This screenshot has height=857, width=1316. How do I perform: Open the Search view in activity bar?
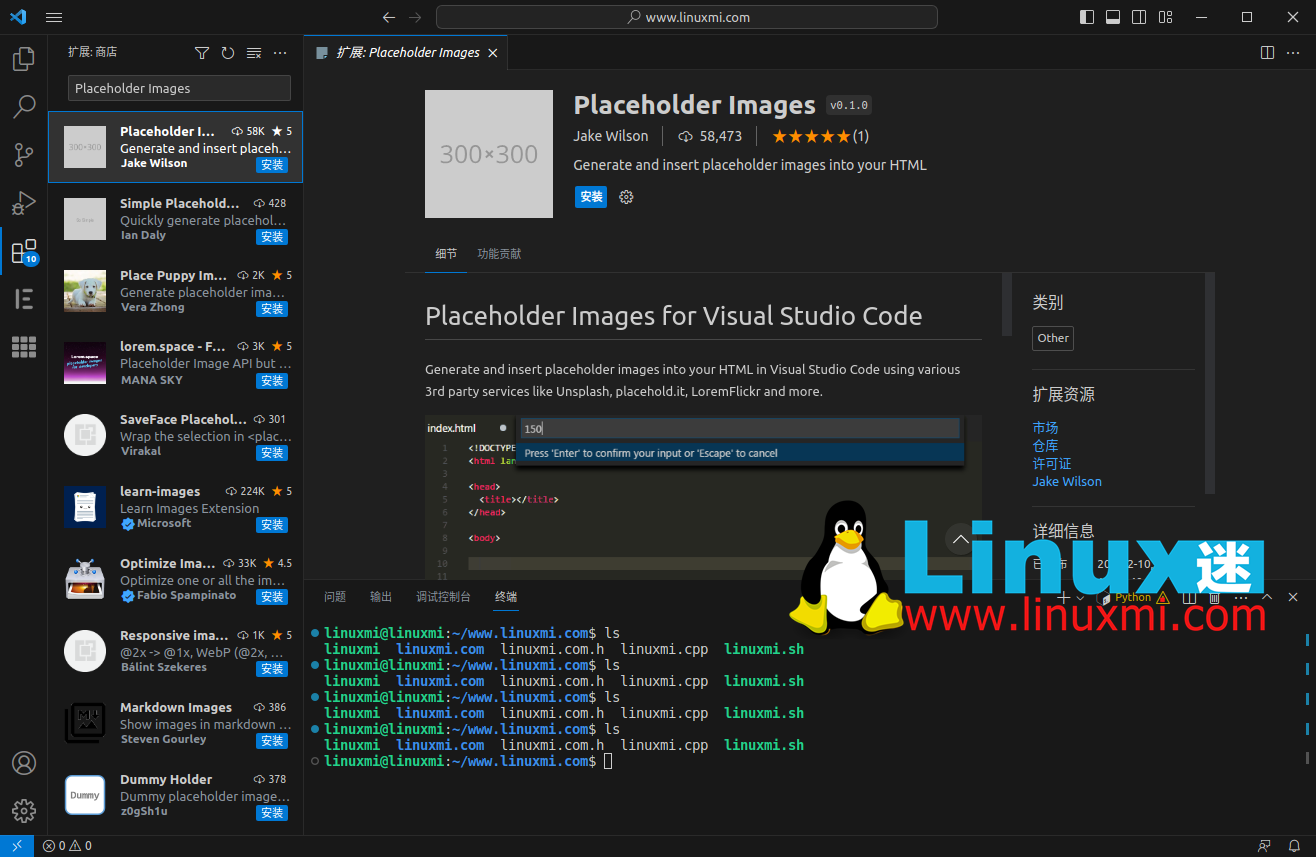23,106
